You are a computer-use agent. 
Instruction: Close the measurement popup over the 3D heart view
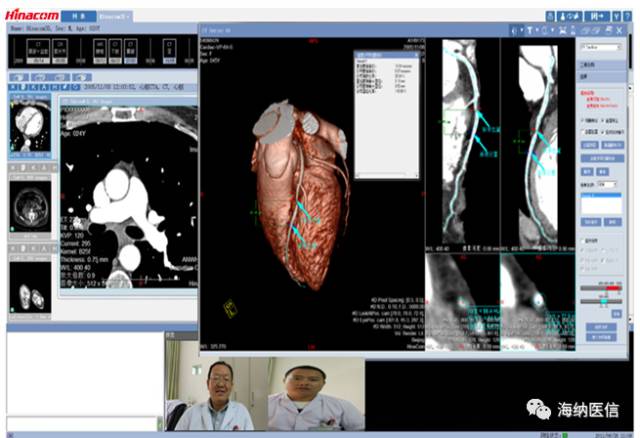click(416, 55)
